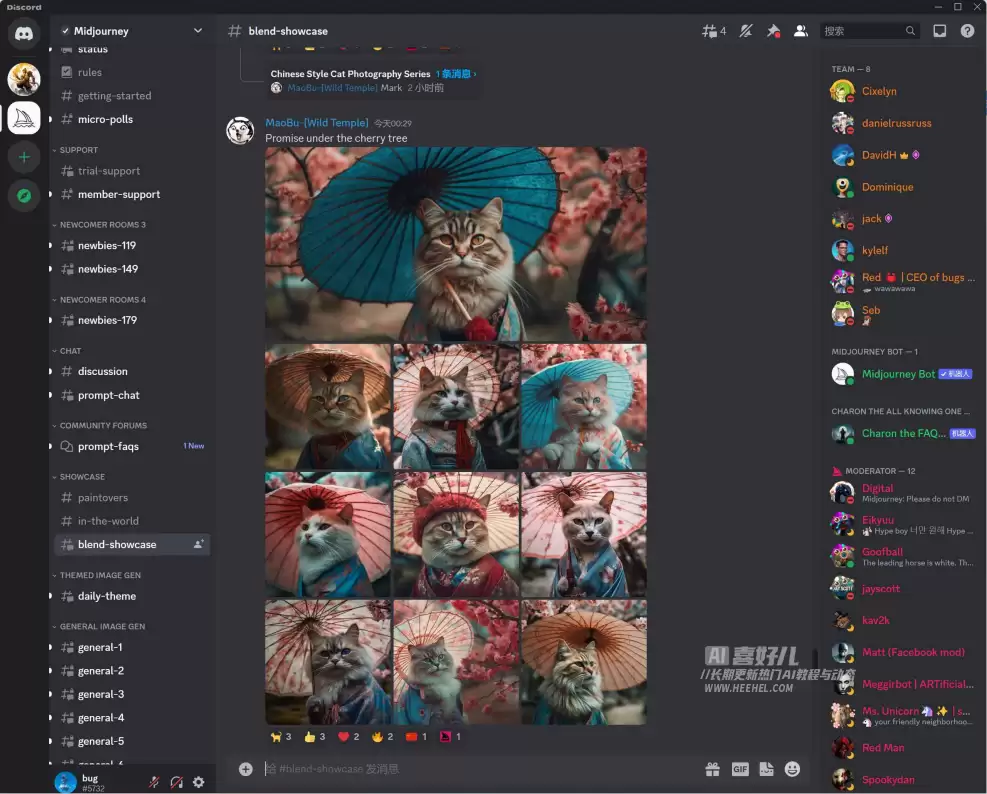Click MaoBu-[Wild Temple] username on message
The image size is (987, 794).
(x=317, y=123)
